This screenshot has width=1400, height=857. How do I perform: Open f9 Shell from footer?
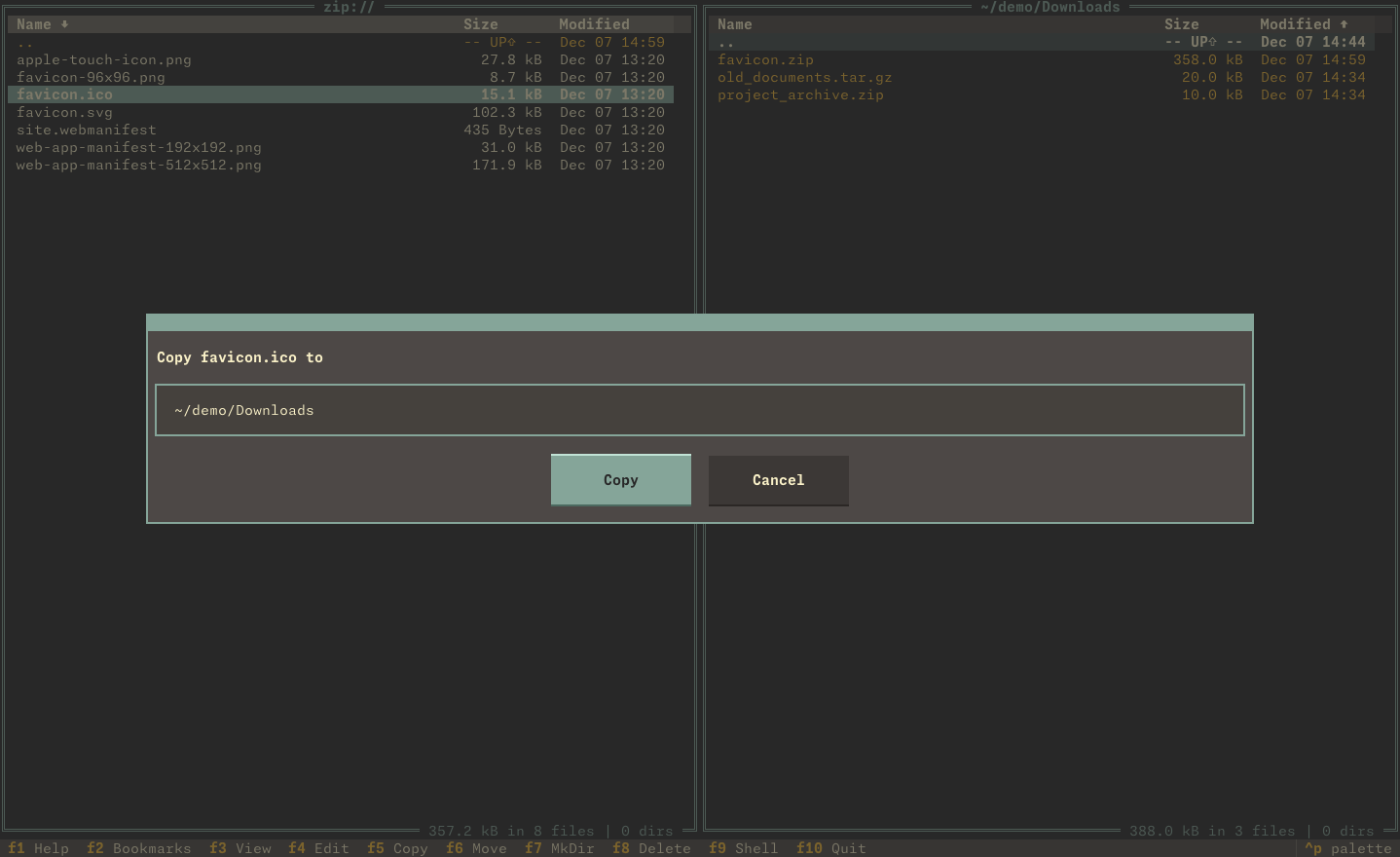(743, 848)
